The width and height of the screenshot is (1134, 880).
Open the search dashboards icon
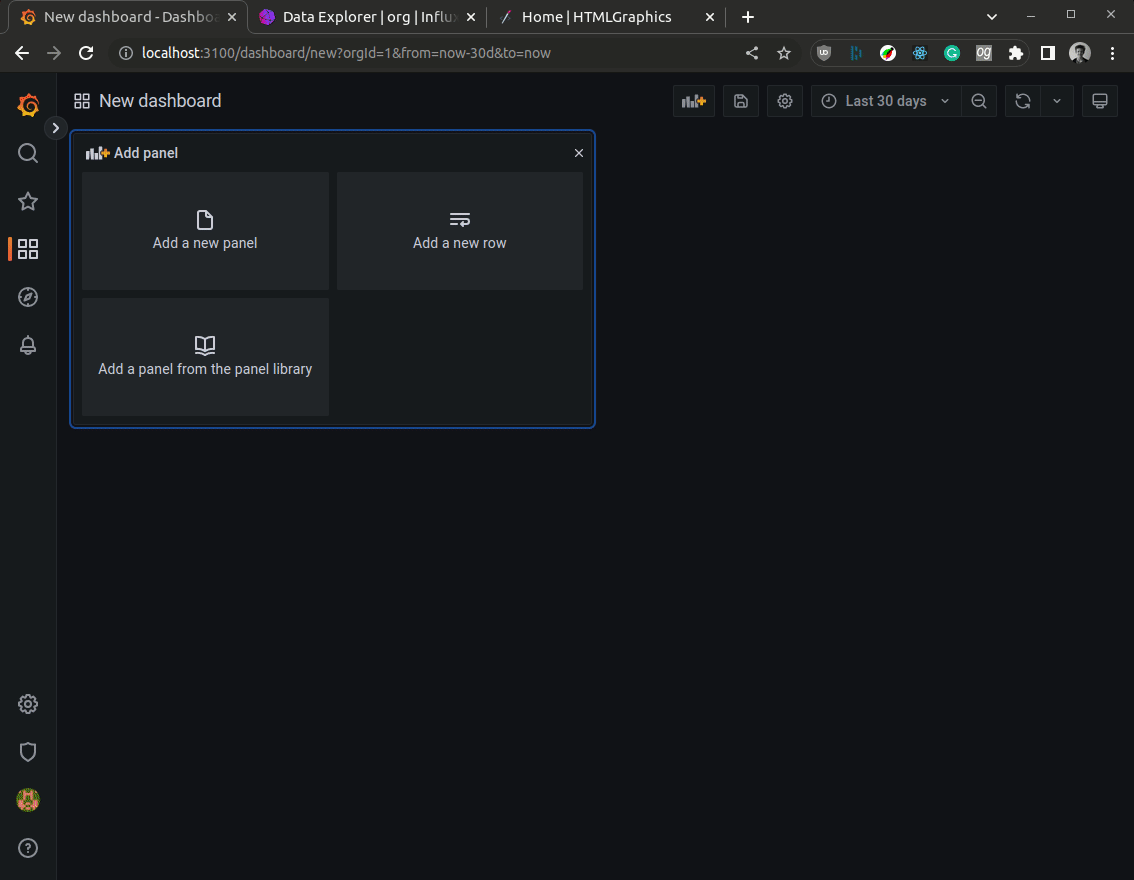28,153
